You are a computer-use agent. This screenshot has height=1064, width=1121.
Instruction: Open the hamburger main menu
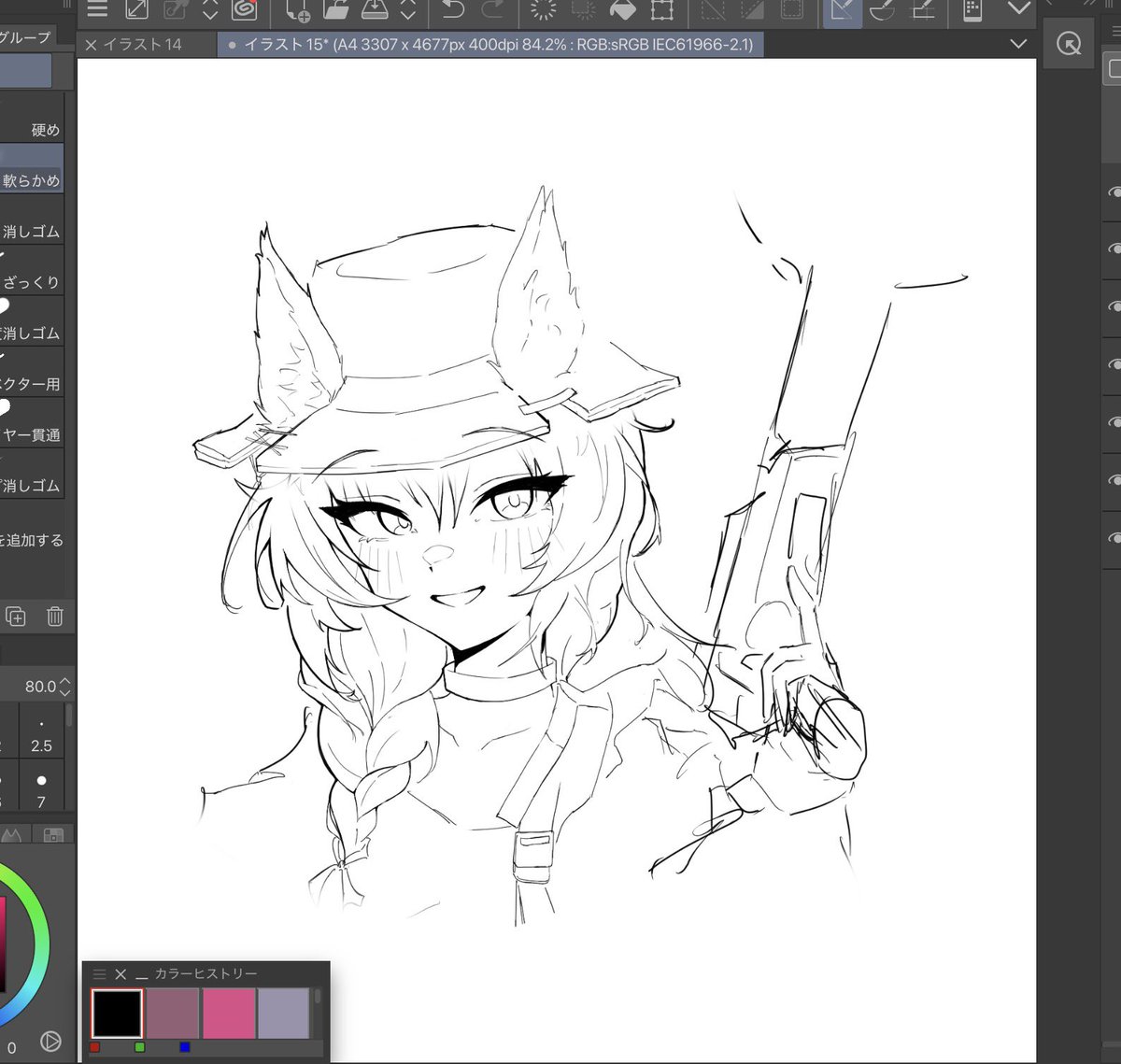click(97, 9)
